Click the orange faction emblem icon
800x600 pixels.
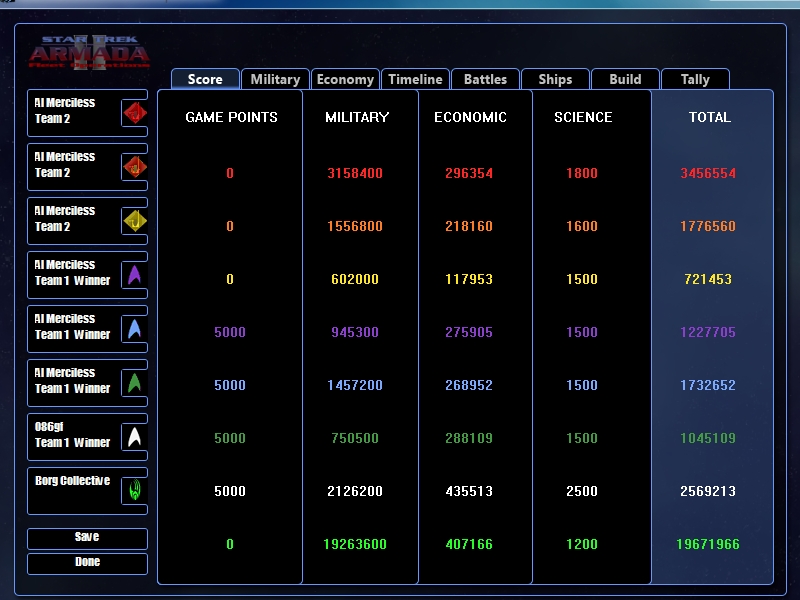(x=134, y=166)
